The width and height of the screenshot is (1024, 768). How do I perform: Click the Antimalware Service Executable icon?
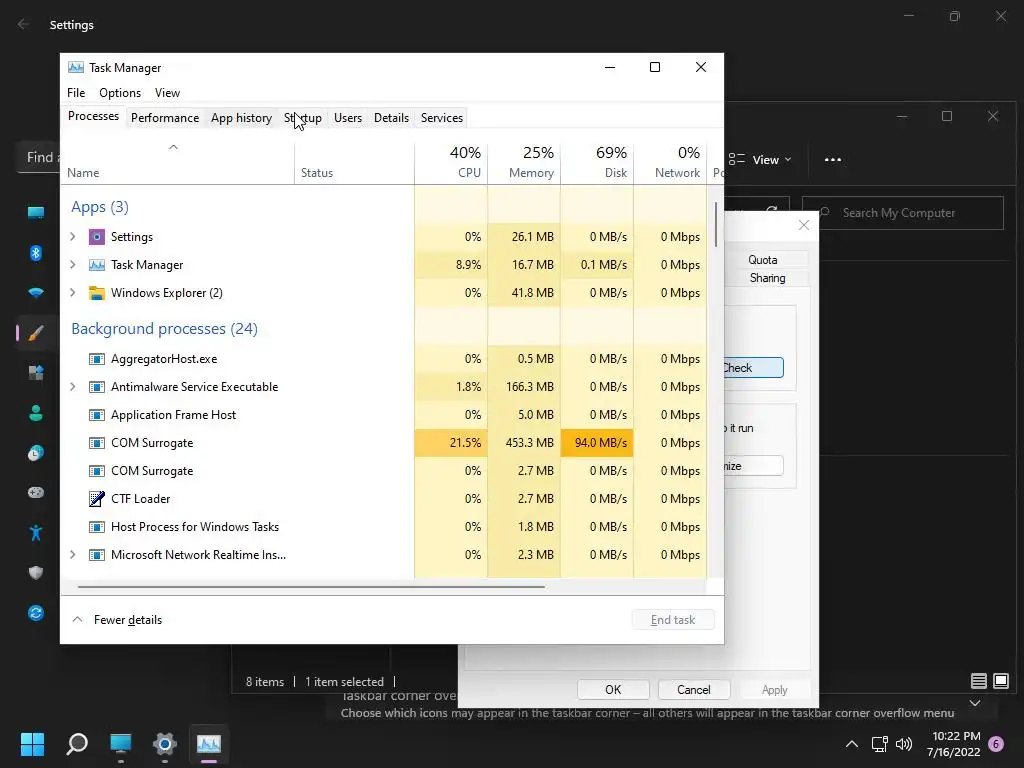tap(97, 387)
